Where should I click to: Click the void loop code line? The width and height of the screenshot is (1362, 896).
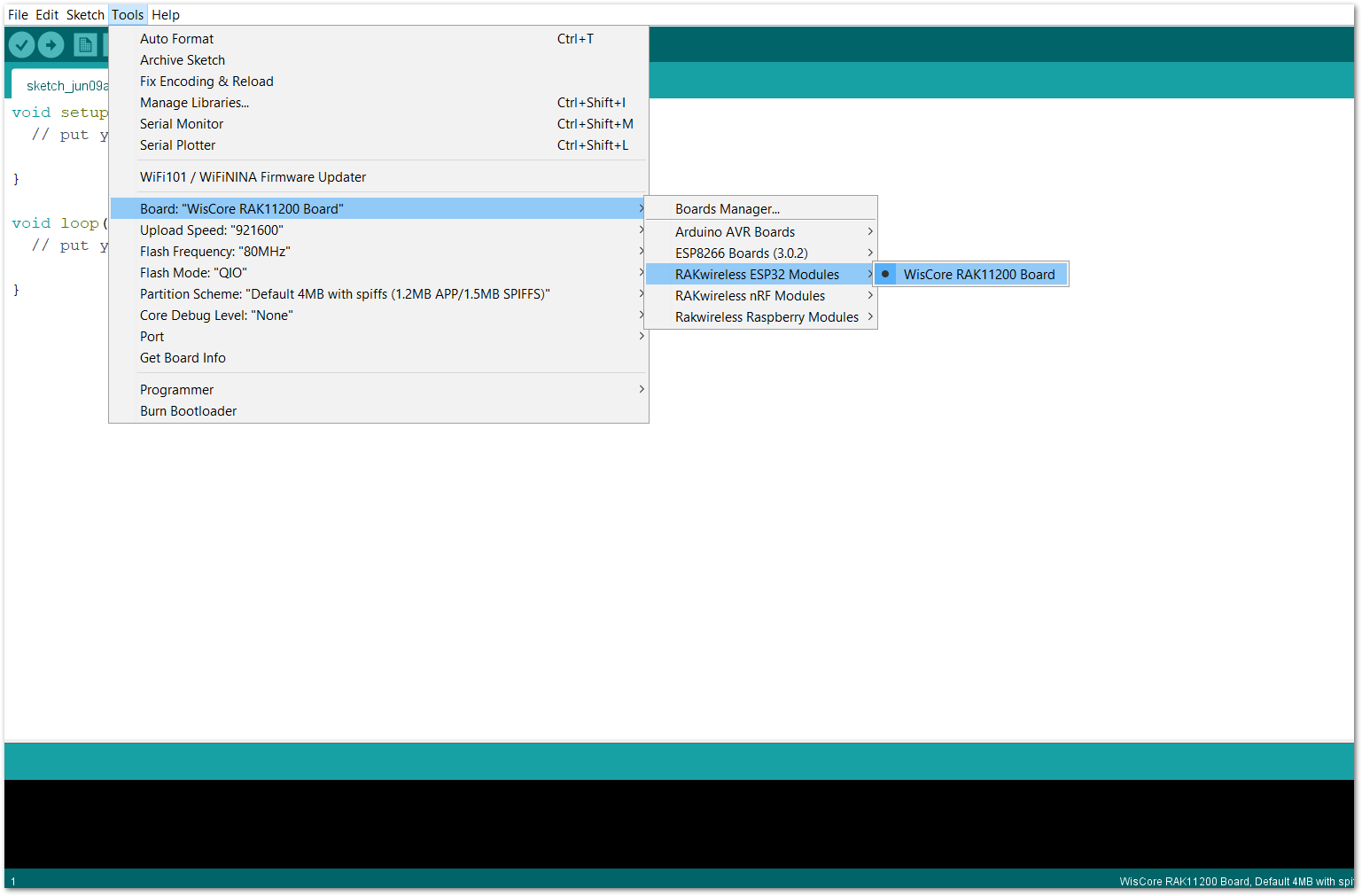click(58, 223)
